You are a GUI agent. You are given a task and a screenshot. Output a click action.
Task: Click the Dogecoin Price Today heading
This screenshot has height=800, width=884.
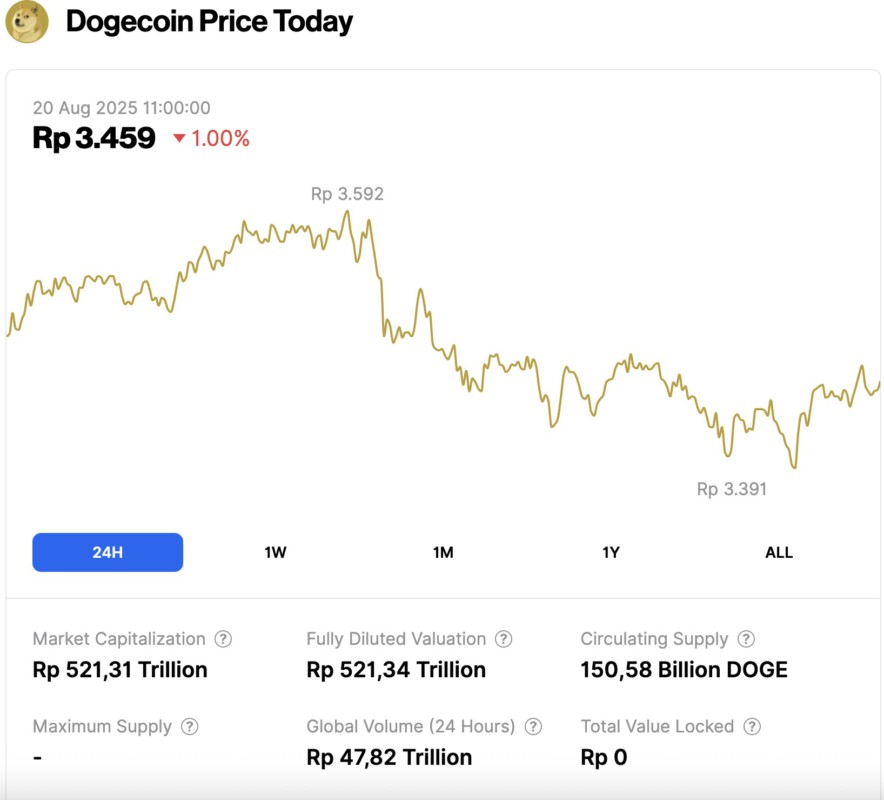[x=208, y=21]
